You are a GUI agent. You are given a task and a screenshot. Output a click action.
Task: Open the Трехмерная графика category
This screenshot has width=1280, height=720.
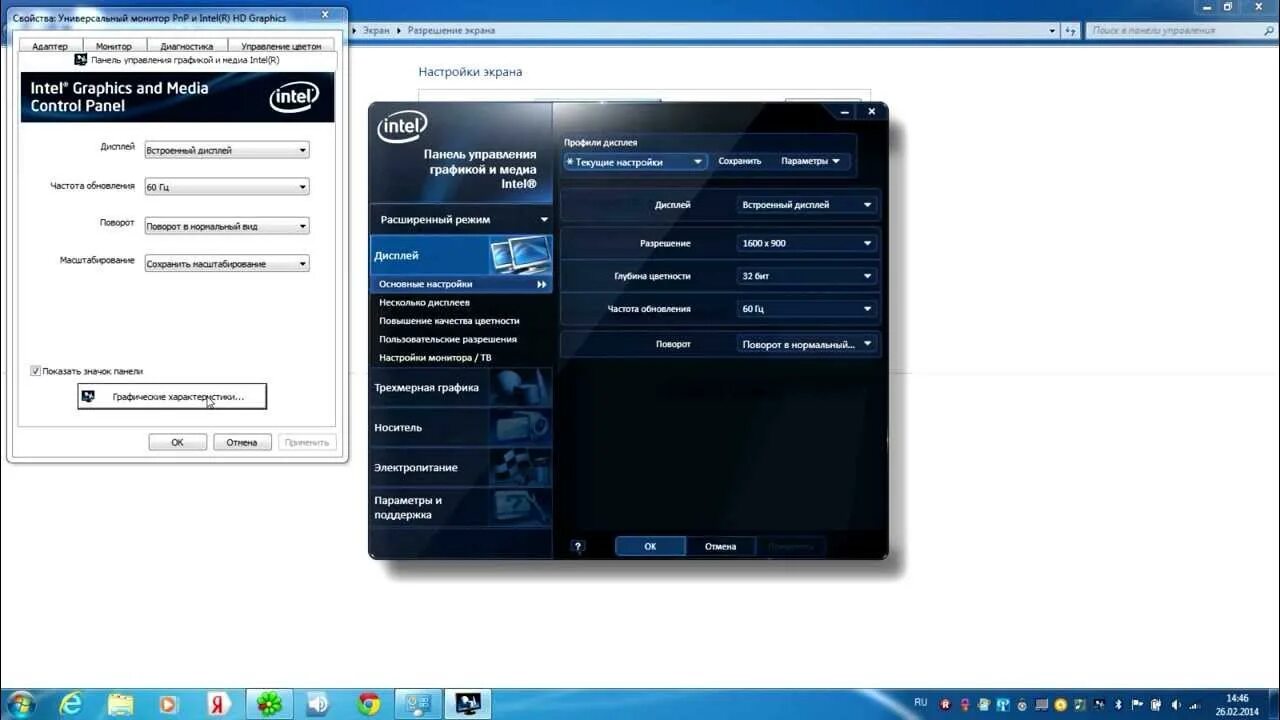pos(461,387)
